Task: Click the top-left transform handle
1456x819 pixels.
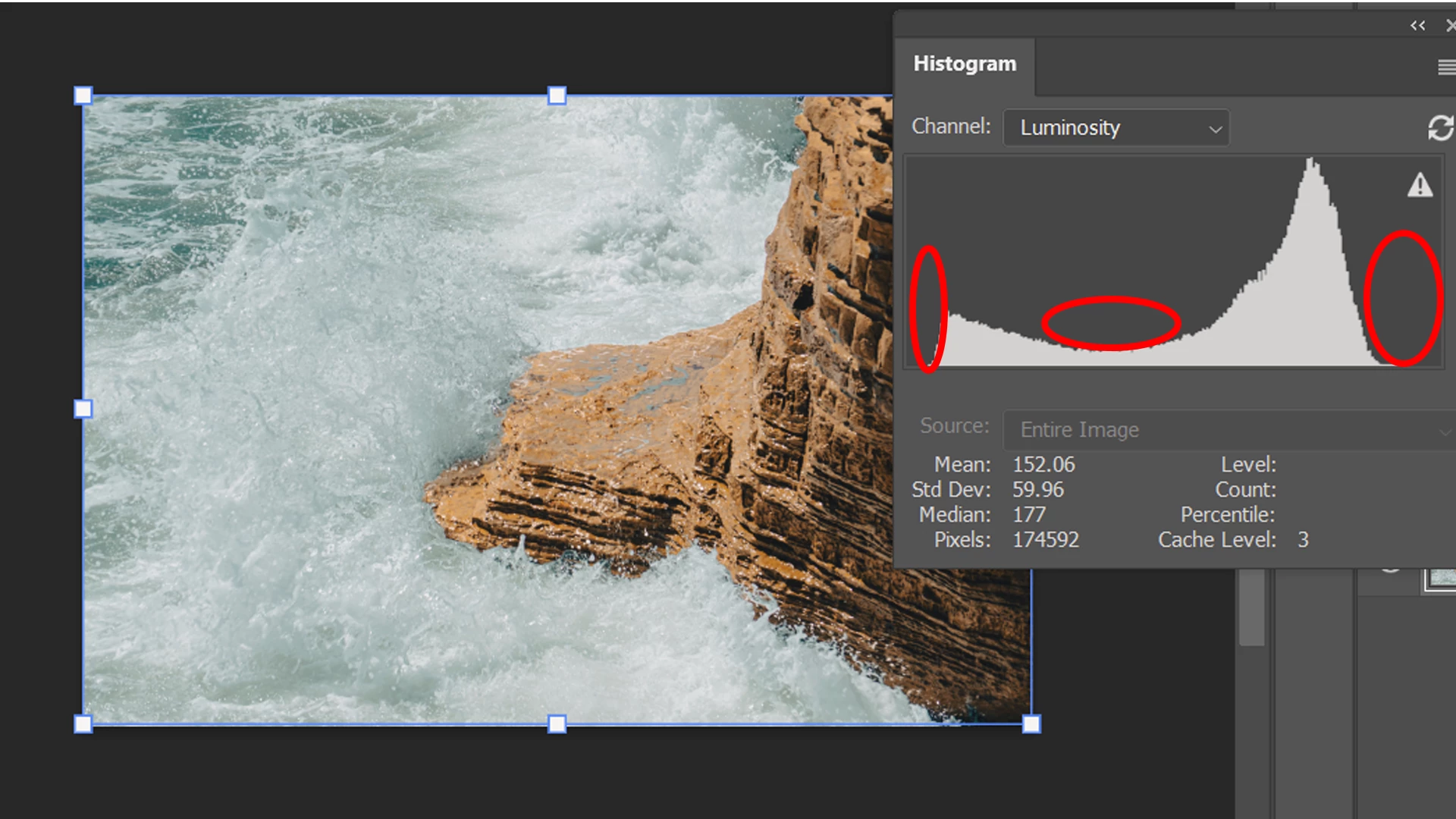Action: click(x=83, y=96)
